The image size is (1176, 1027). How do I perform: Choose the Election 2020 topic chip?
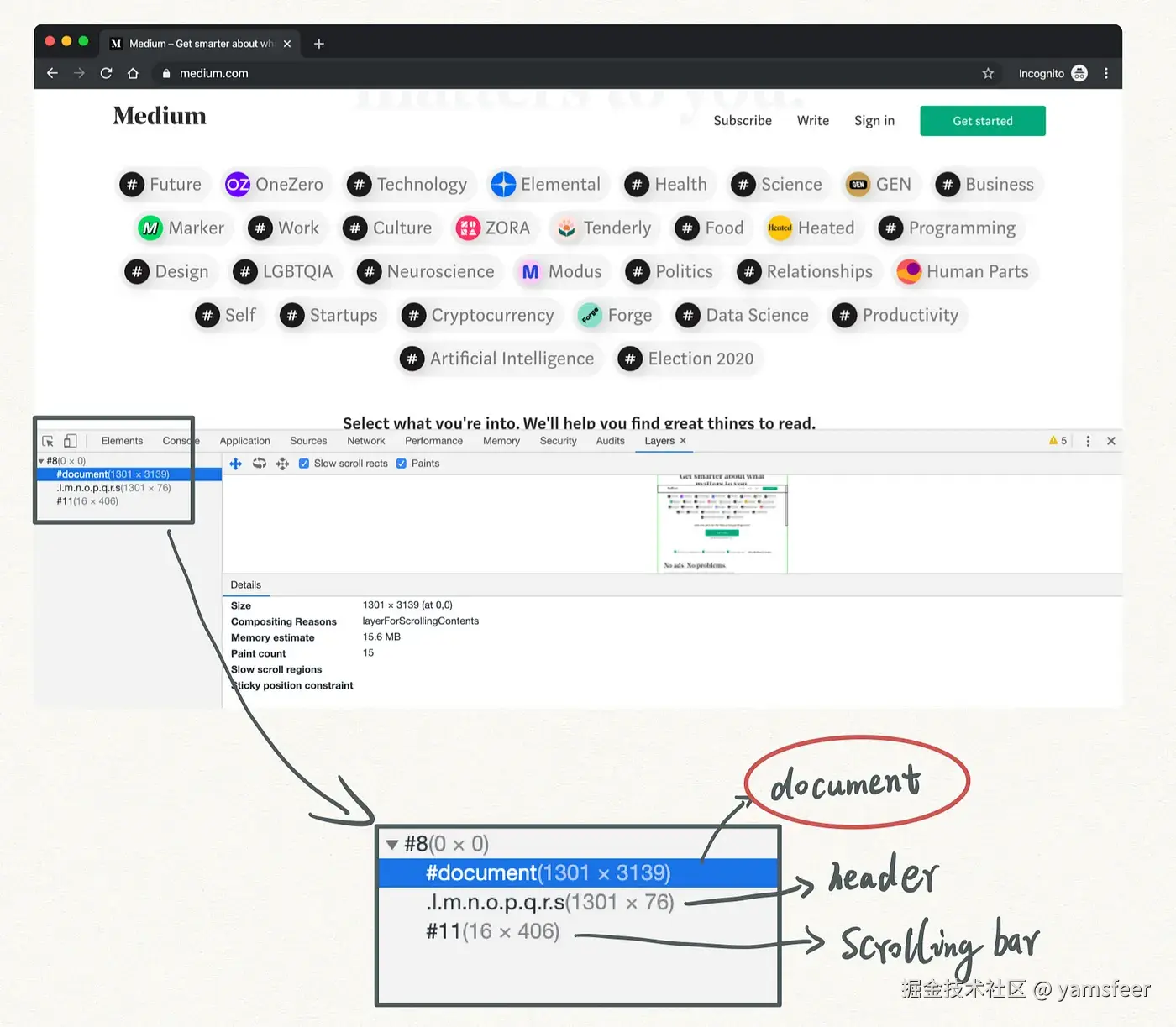coord(688,359)
